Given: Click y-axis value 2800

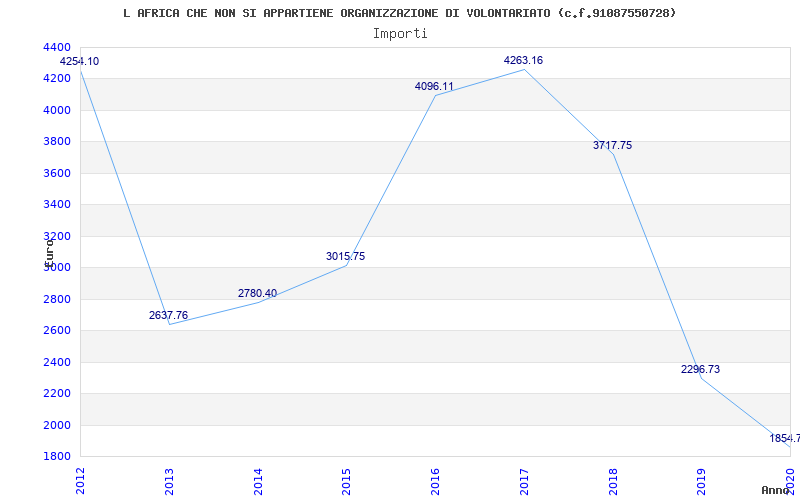Looking at the screenshot, I should 58,299.
